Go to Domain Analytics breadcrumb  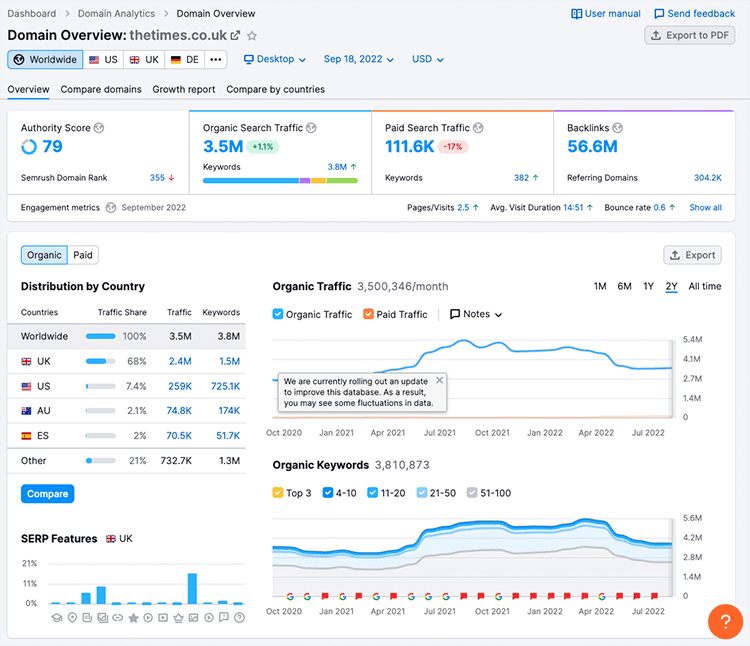tap(116, 13)
